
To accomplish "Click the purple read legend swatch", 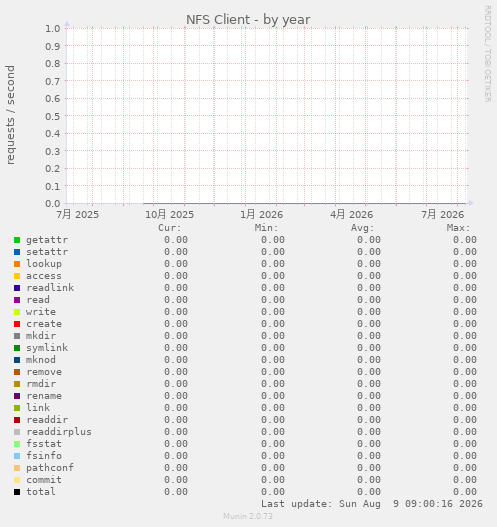I will click(x=17, y=300).
